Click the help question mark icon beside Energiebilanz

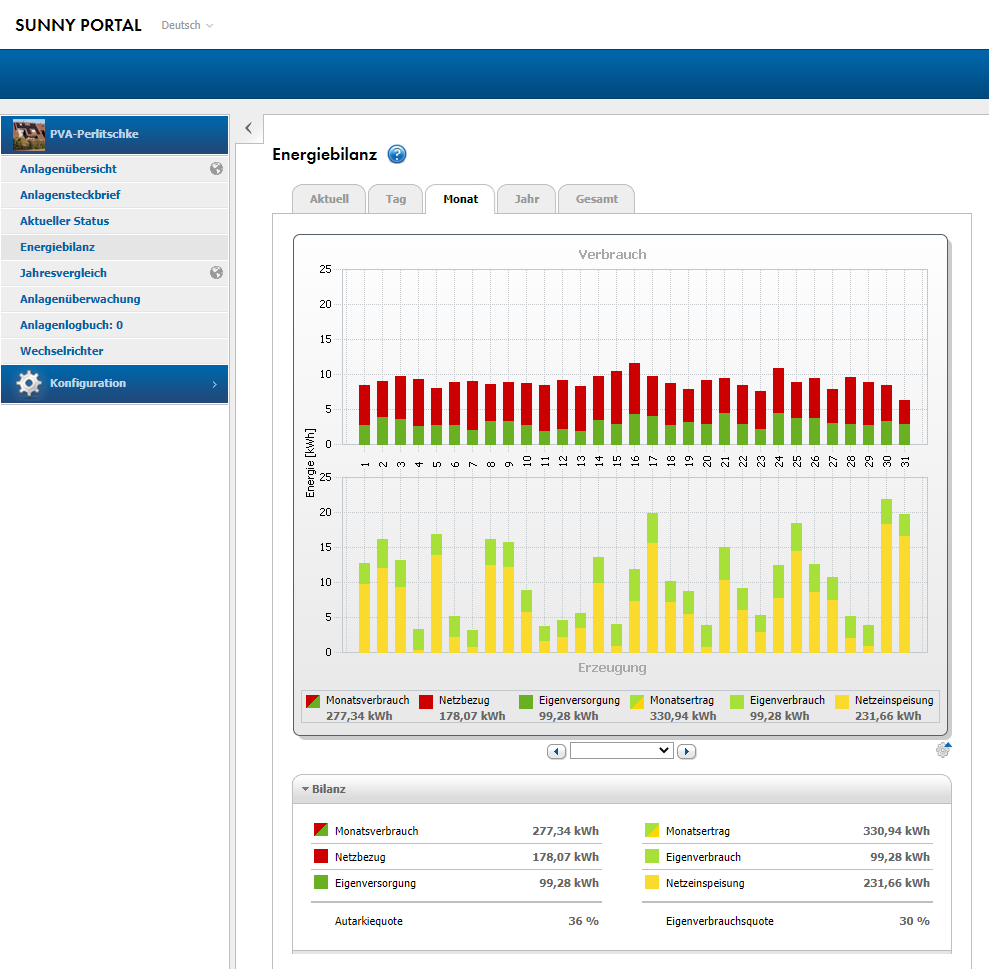[397, 155]
